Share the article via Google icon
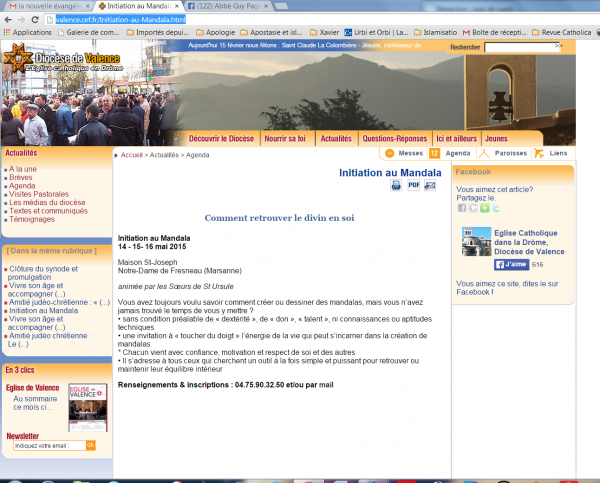 tap(473, 208)
